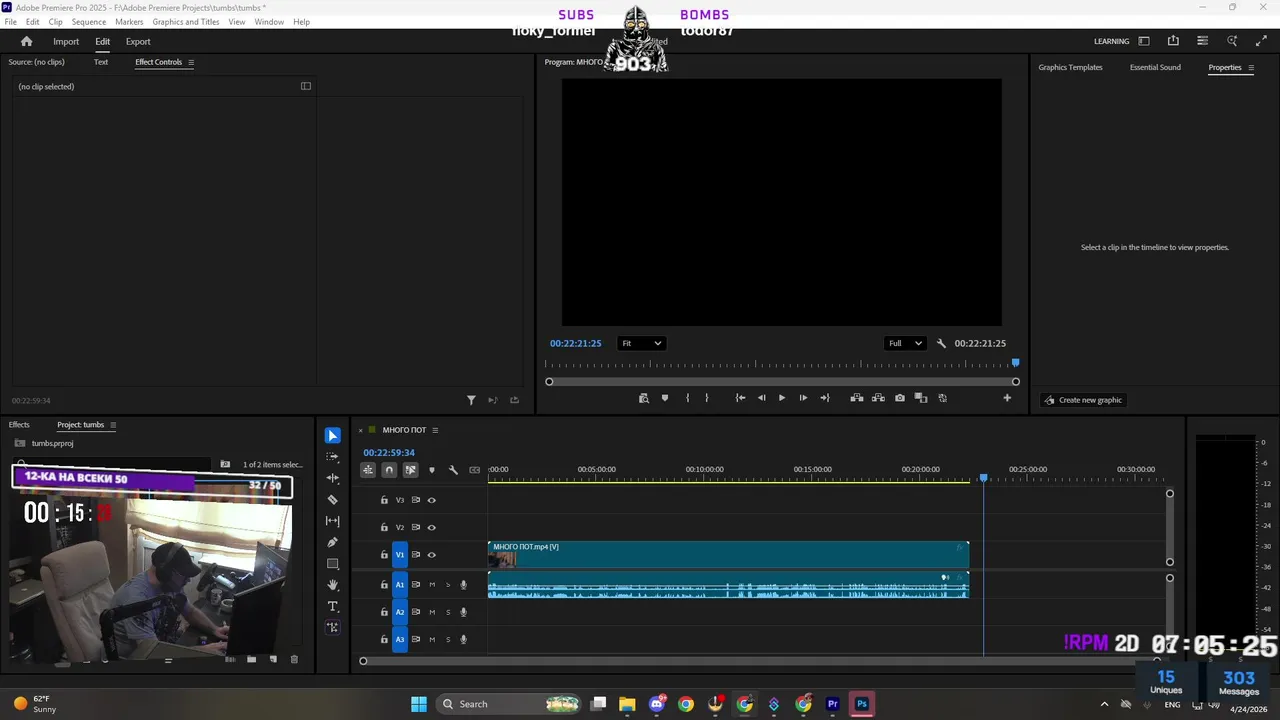1280x720 pixels.
Task: Open МНОГО ПОТ sequence panel menu
Action: click(x=435, y=430)
